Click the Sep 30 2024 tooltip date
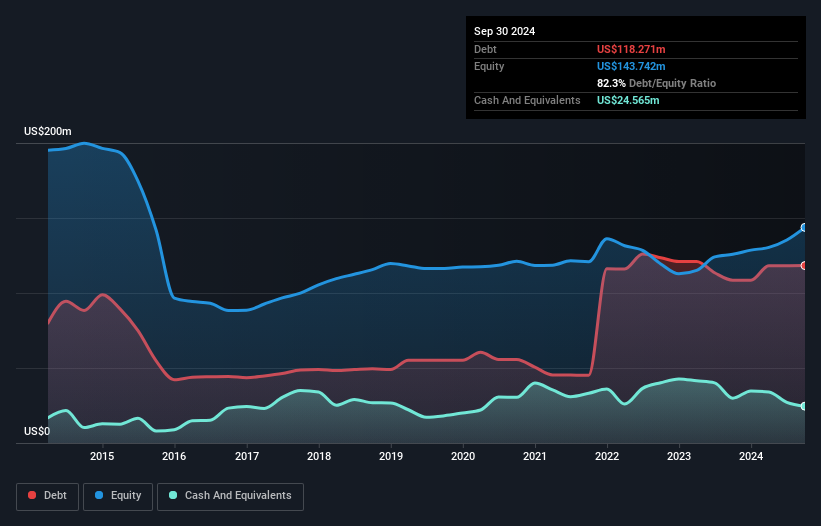Image resolution: width=821 pixels, height=526 pixels. pos(504,31)
